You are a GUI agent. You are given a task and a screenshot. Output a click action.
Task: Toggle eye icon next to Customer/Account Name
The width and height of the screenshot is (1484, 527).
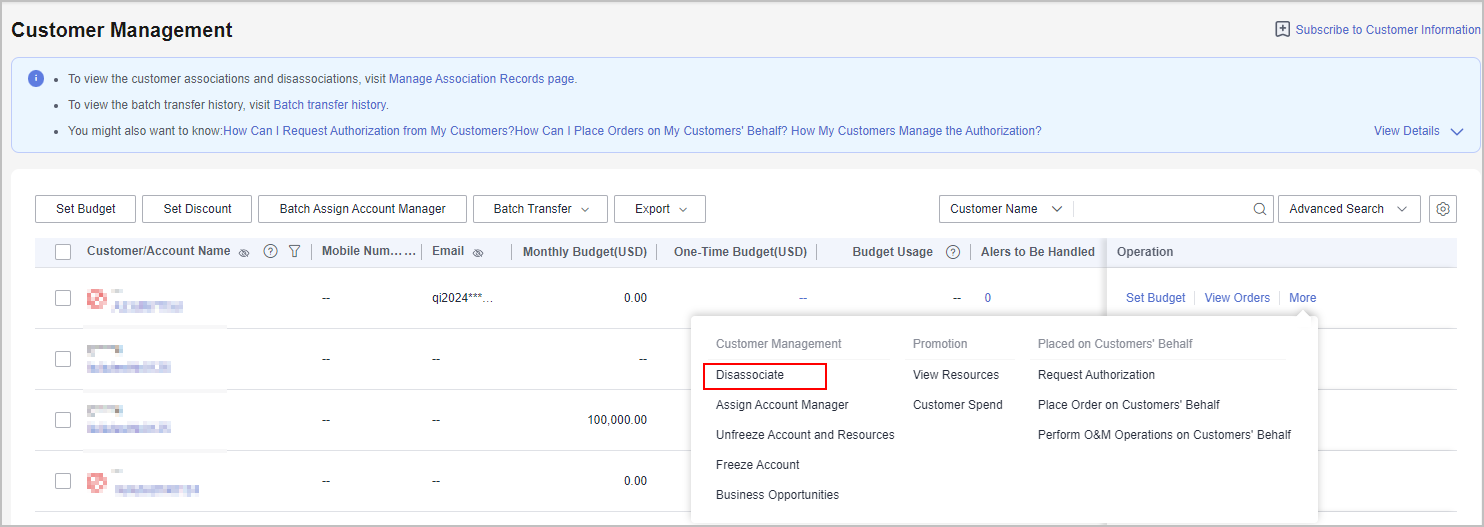[x=244, y=253]
